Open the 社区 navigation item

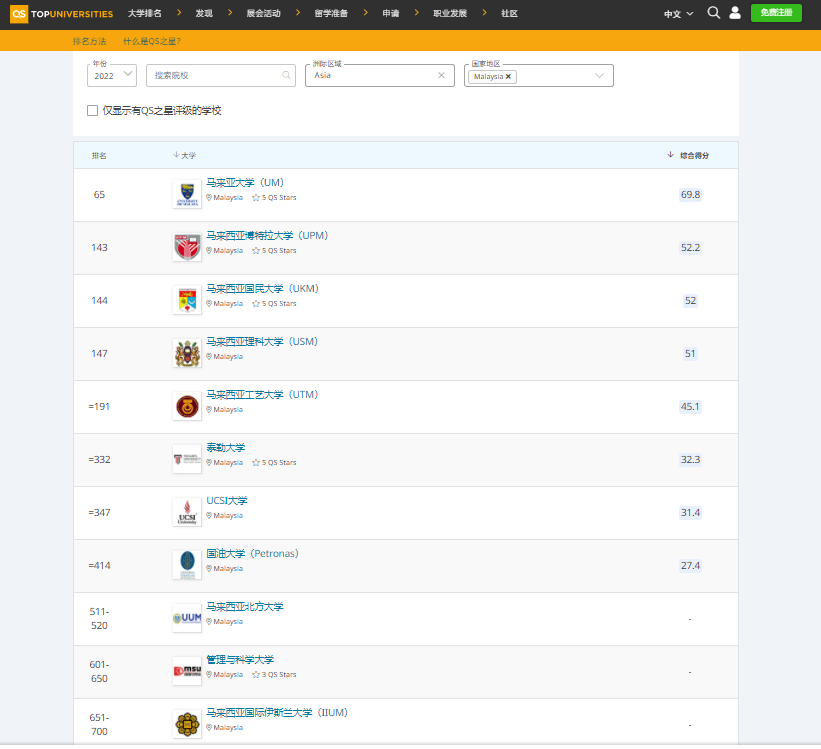[x=509, y=13]
